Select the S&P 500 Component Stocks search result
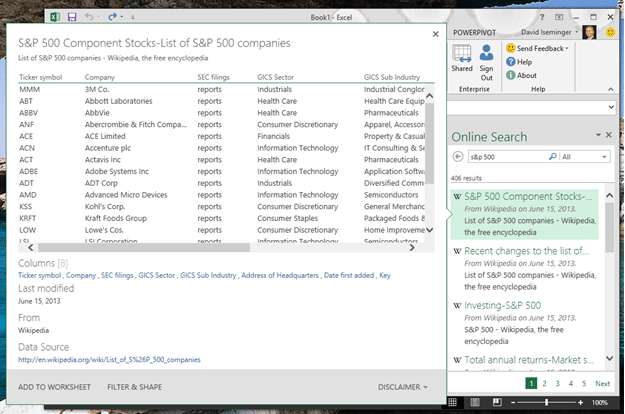625x414 pixels. [x=525, y=214]
